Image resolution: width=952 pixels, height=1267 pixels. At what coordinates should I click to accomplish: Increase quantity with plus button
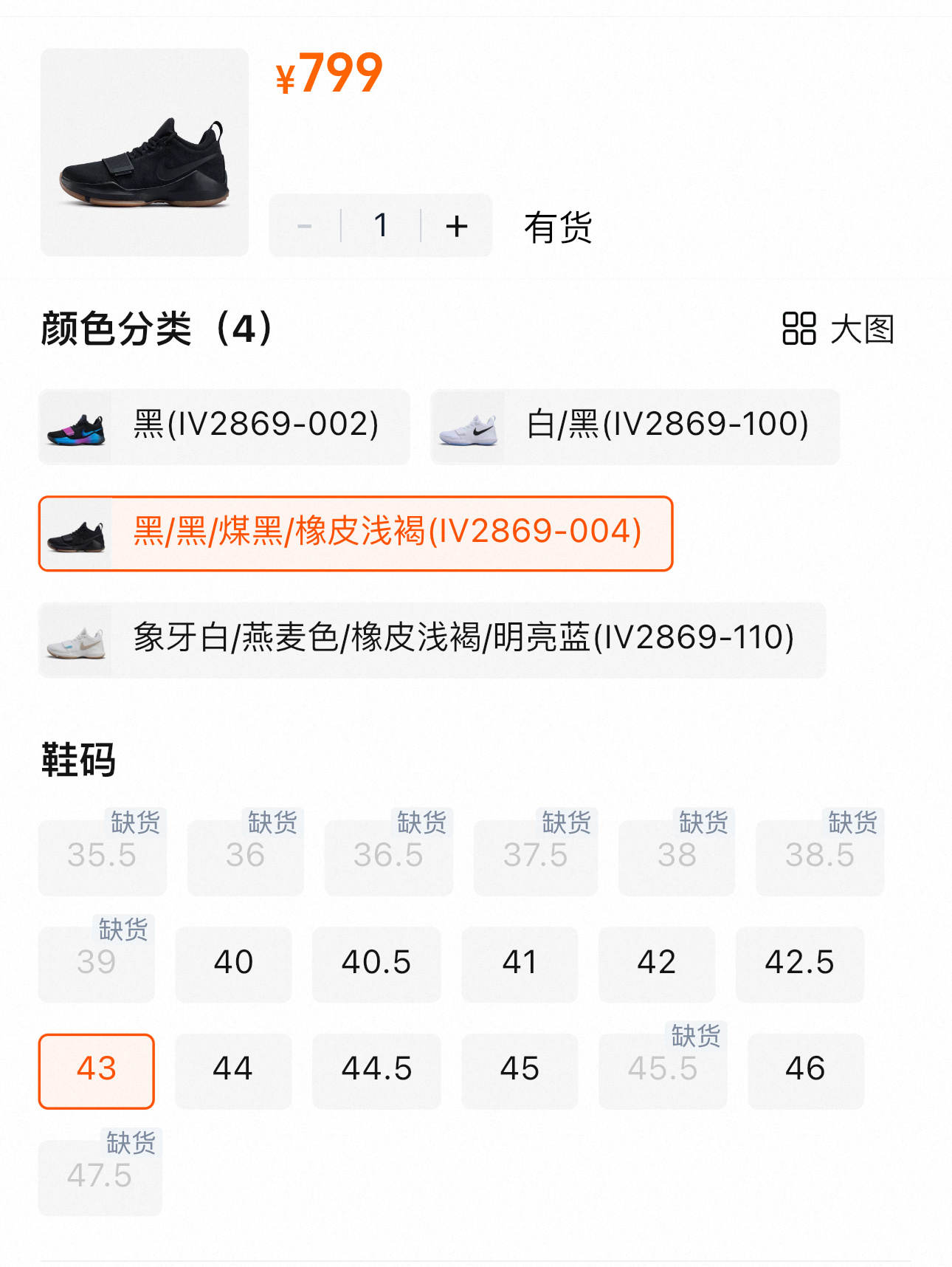pyautogui.click(x=457, y=226)
